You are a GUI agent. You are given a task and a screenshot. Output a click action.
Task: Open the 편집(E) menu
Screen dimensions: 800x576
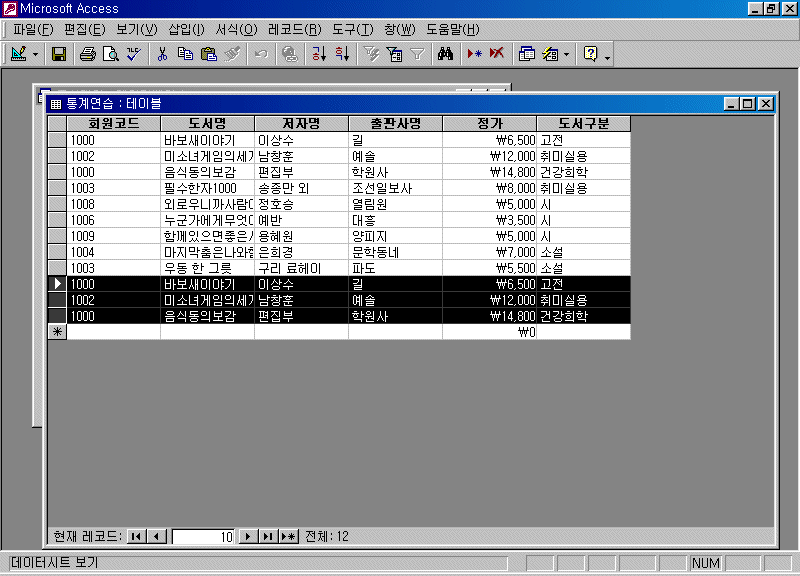[x=85, y=30]
